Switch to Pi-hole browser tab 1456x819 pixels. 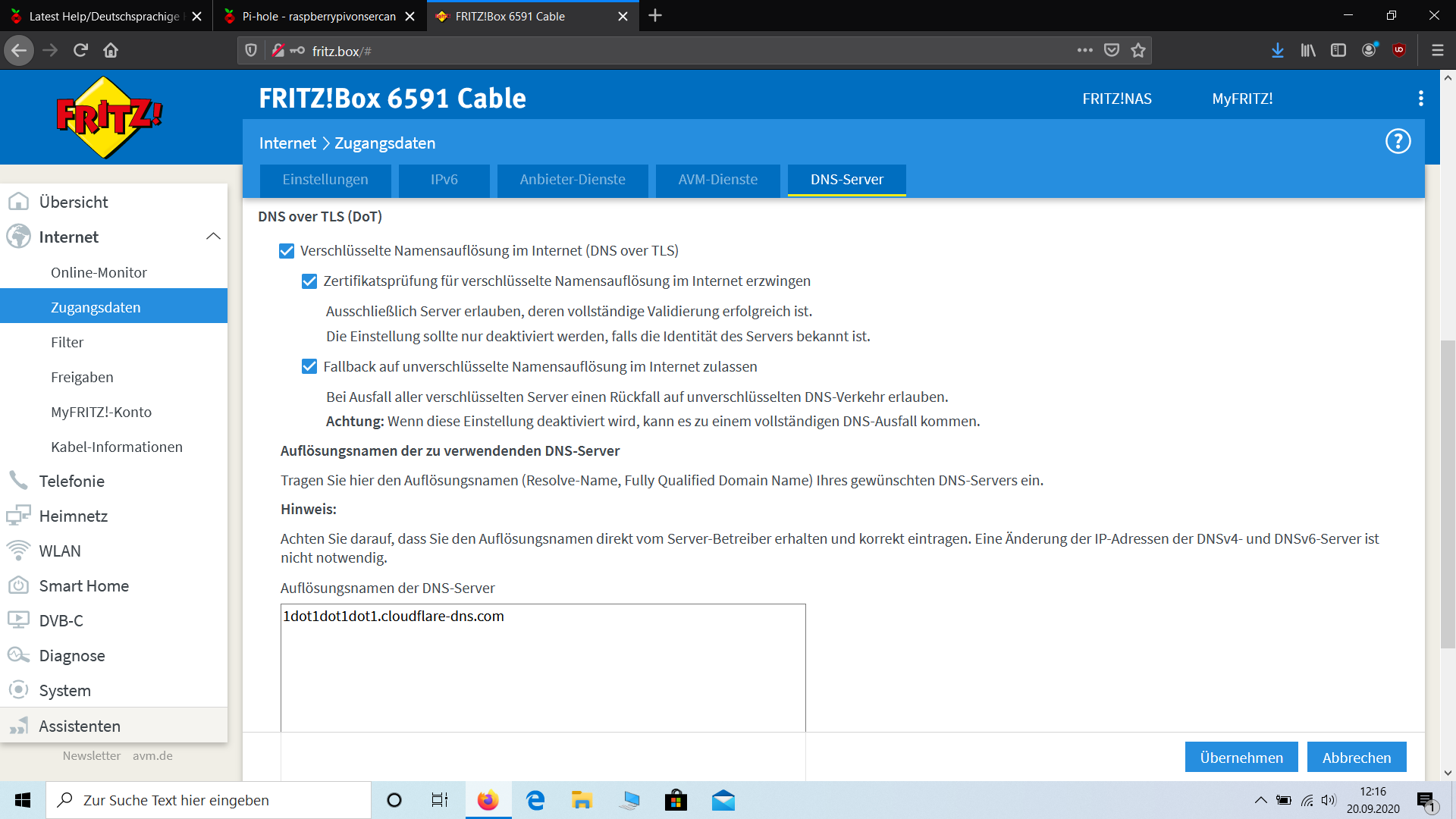(318, 16)
